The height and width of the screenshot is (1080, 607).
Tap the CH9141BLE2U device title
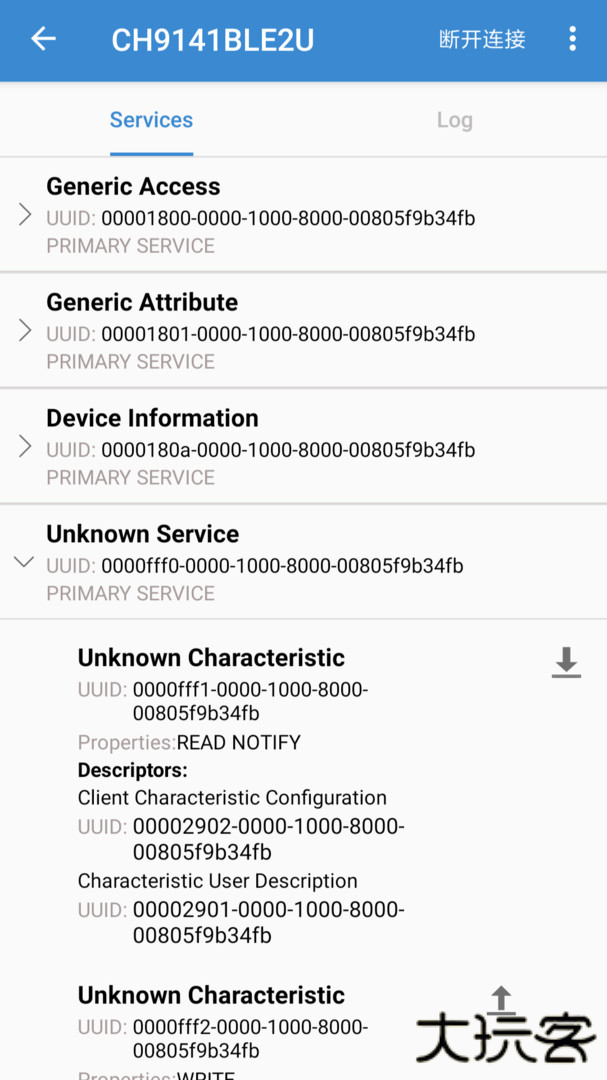coord(212,40)
